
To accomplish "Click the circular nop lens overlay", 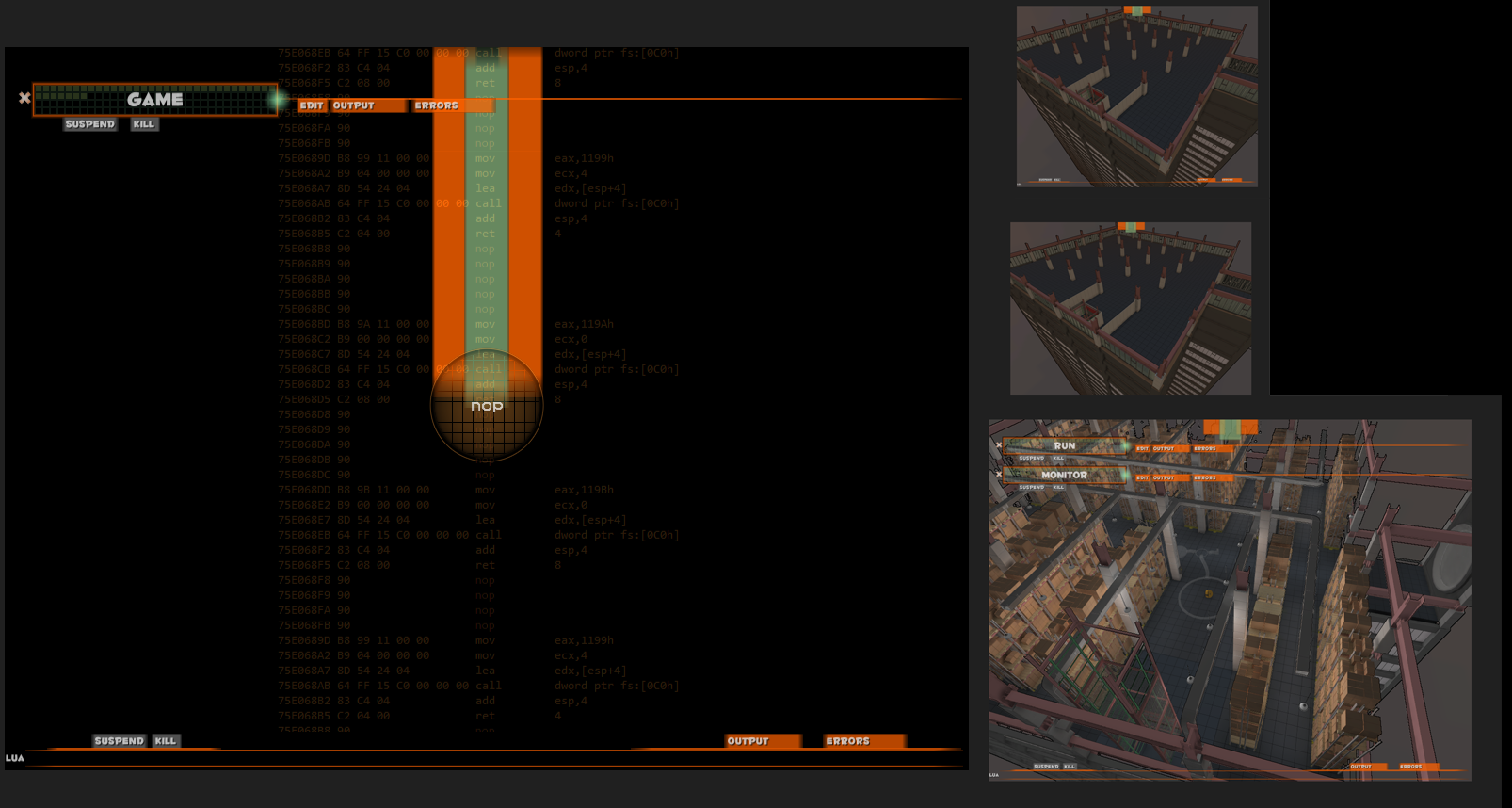I will 487,406.
